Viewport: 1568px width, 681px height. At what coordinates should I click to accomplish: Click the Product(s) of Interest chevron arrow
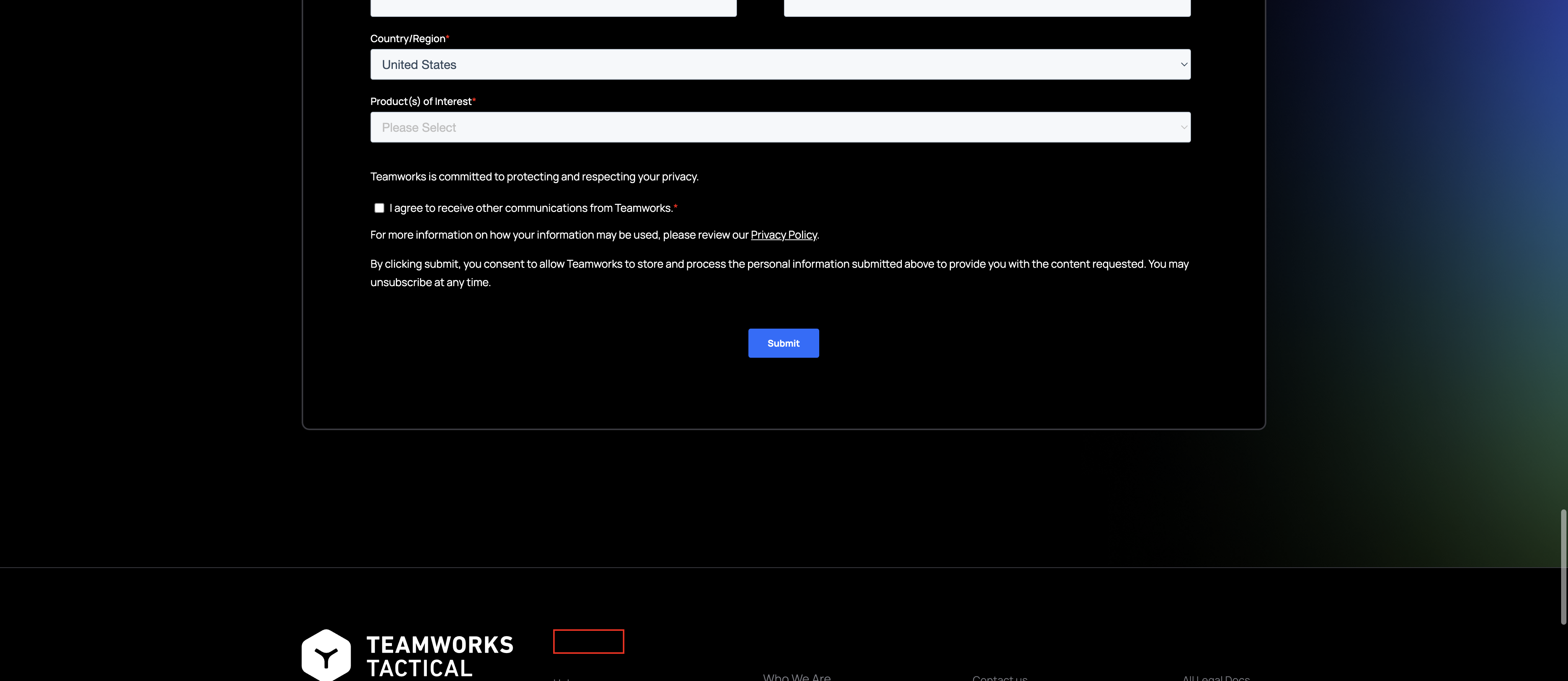[x=1183, y=127]
